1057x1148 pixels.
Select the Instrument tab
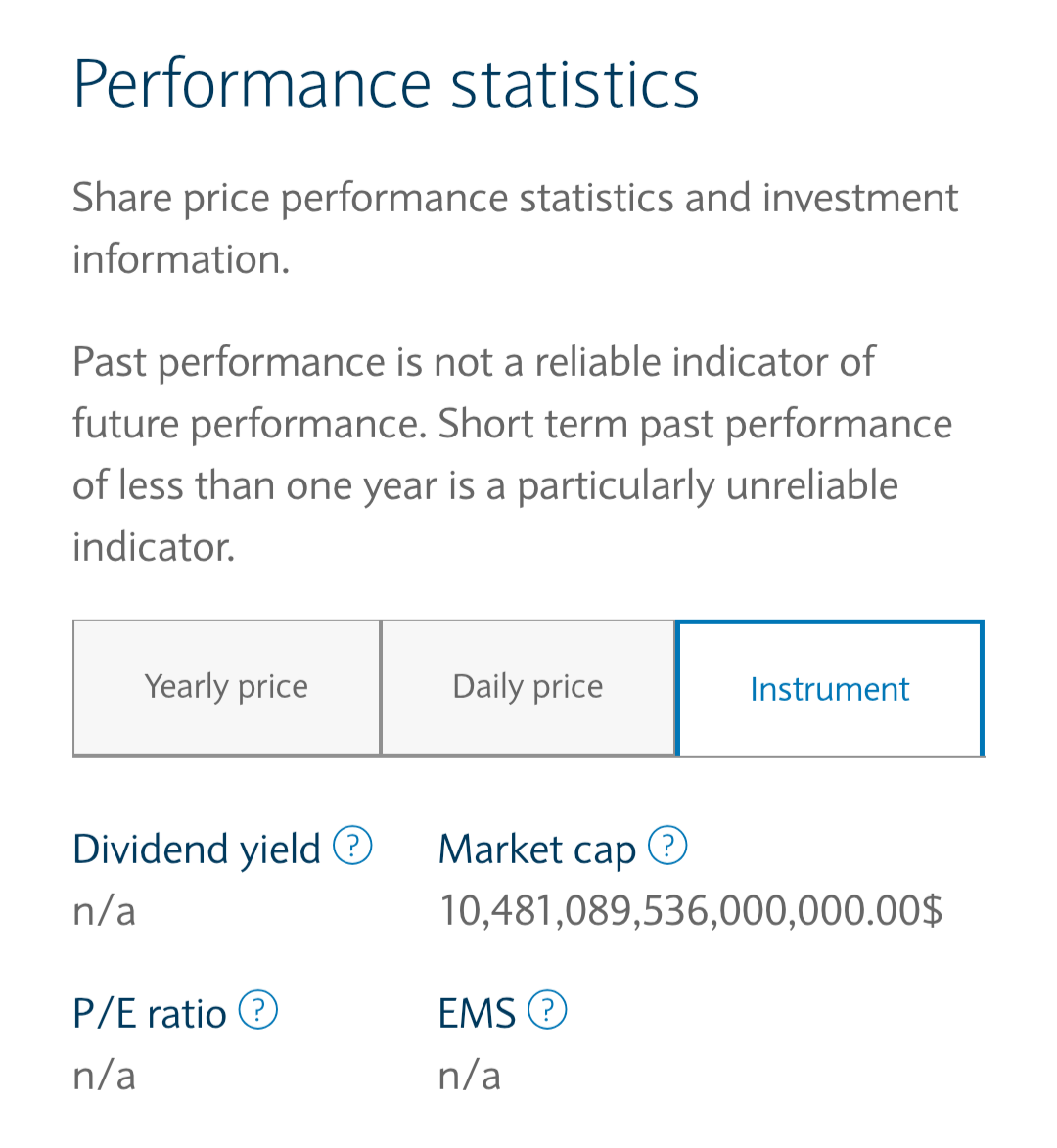pos(829,688)
